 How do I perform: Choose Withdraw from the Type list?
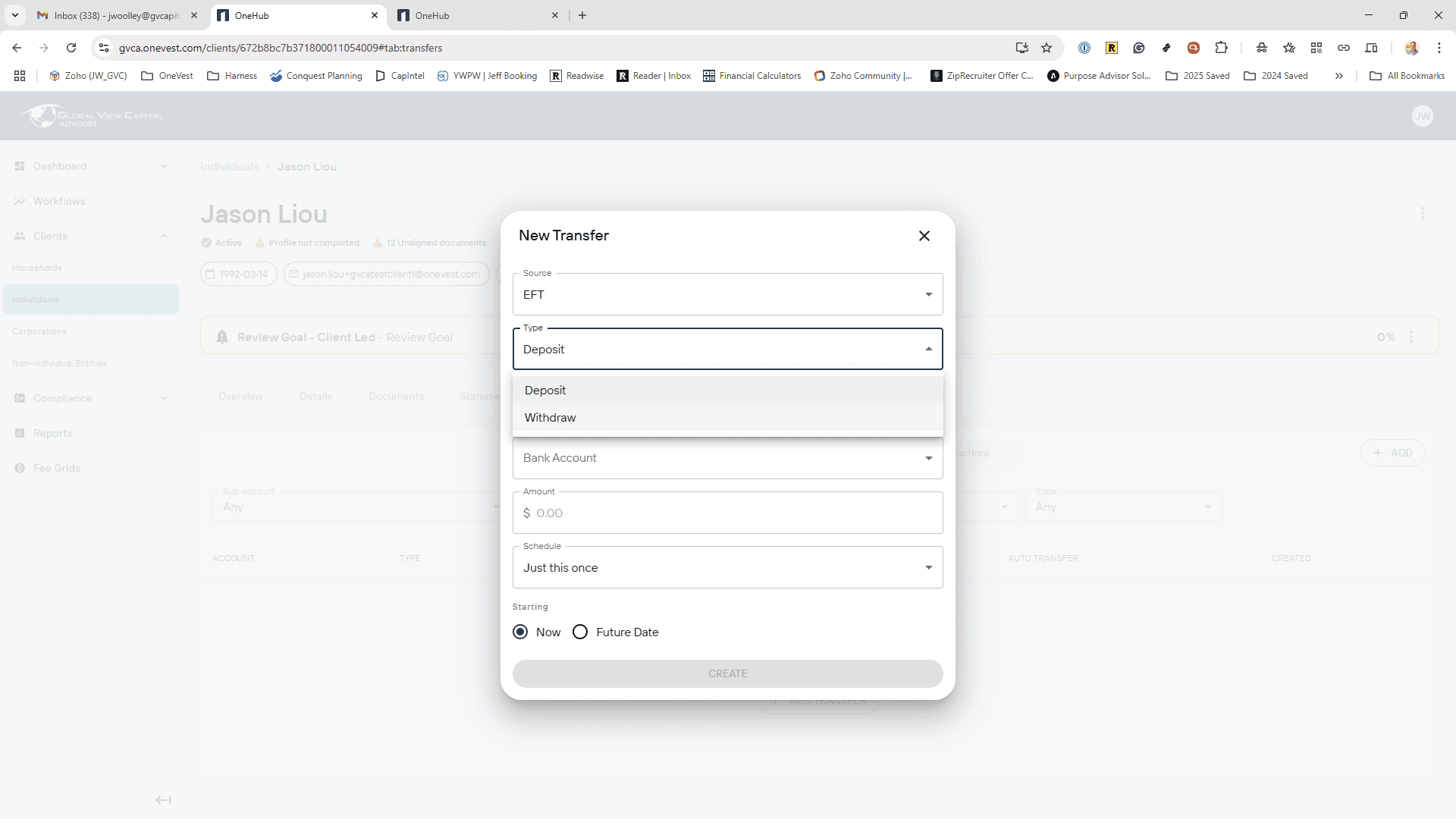(727, 418)
